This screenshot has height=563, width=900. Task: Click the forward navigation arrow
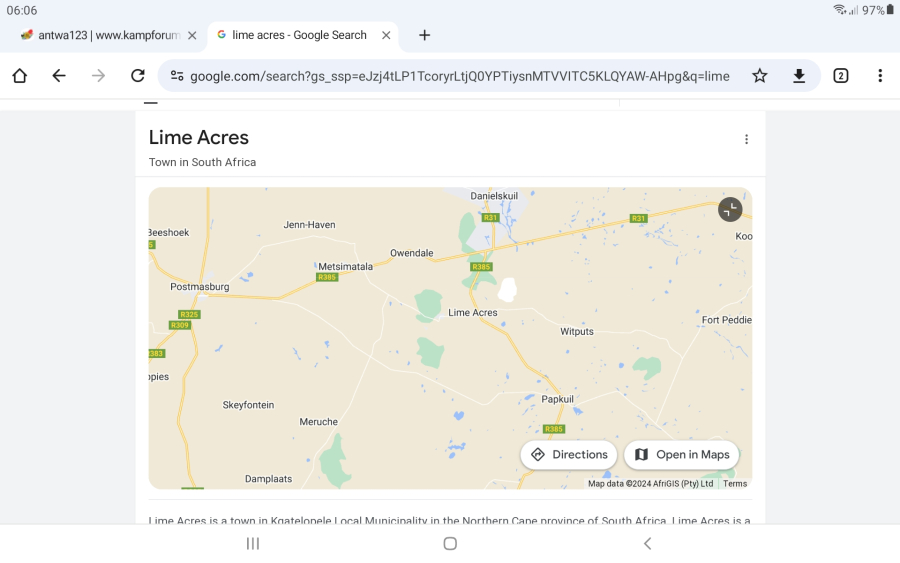(x=98, y=76)
